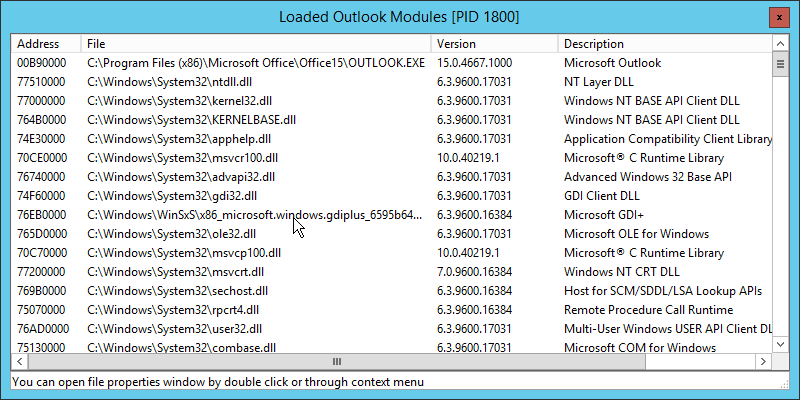Select the KERNELBASE.dll file path
Viewport: 800px width, 400px height.
coord(191,120)
